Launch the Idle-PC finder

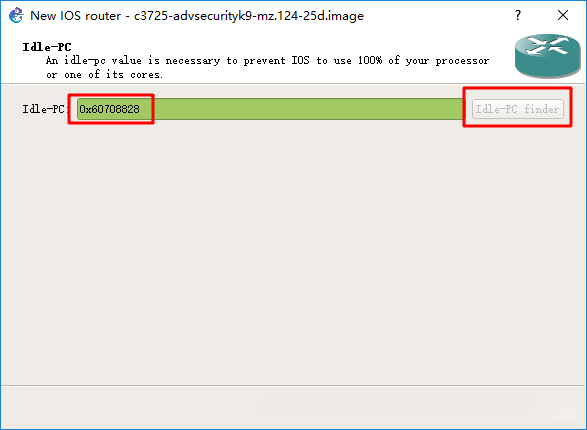coord(518,109)
